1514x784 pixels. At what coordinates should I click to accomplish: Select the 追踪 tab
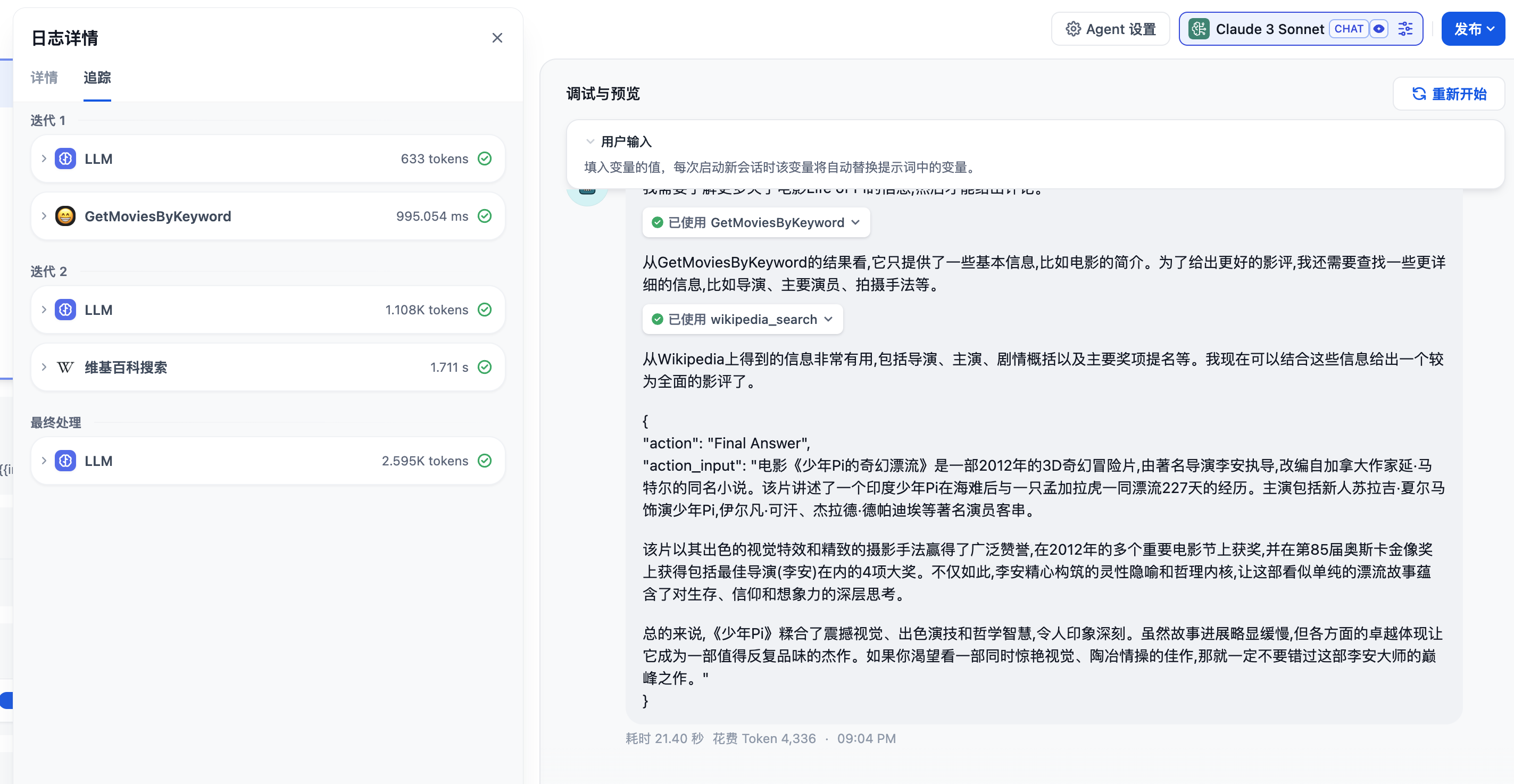[97, 78]
